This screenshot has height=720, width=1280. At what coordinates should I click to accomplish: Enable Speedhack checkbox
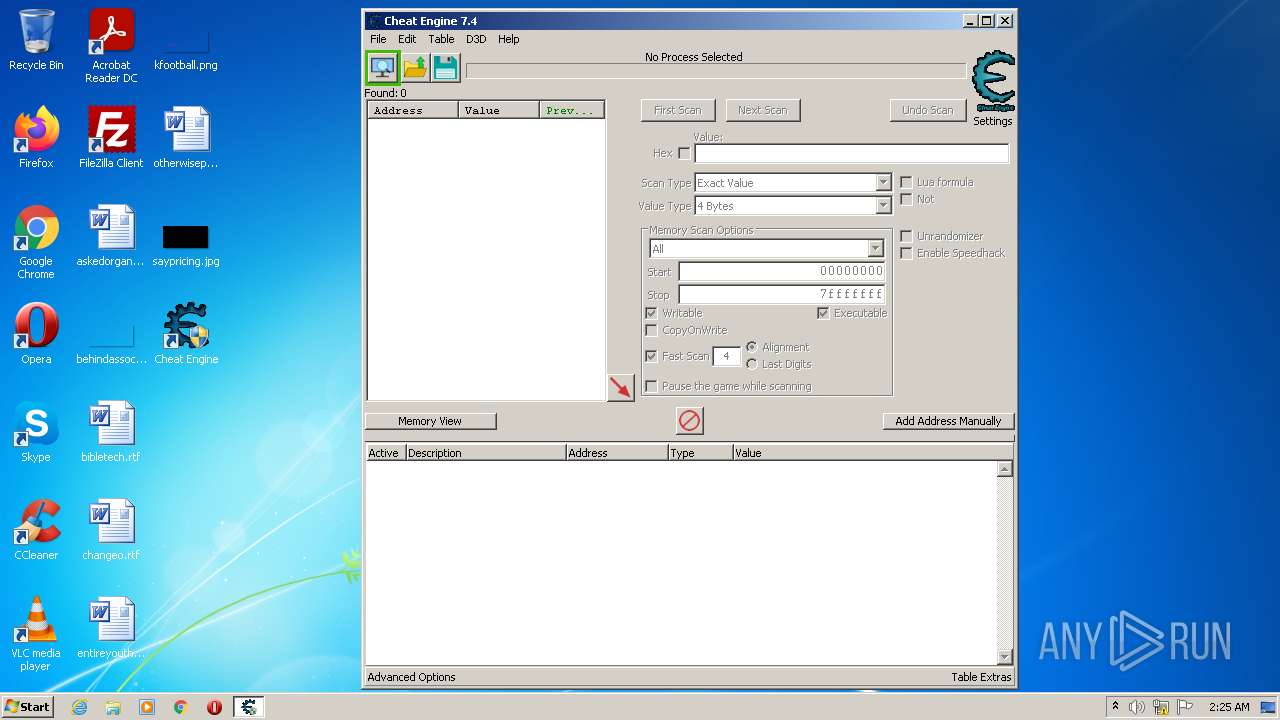tap(906, 253)
